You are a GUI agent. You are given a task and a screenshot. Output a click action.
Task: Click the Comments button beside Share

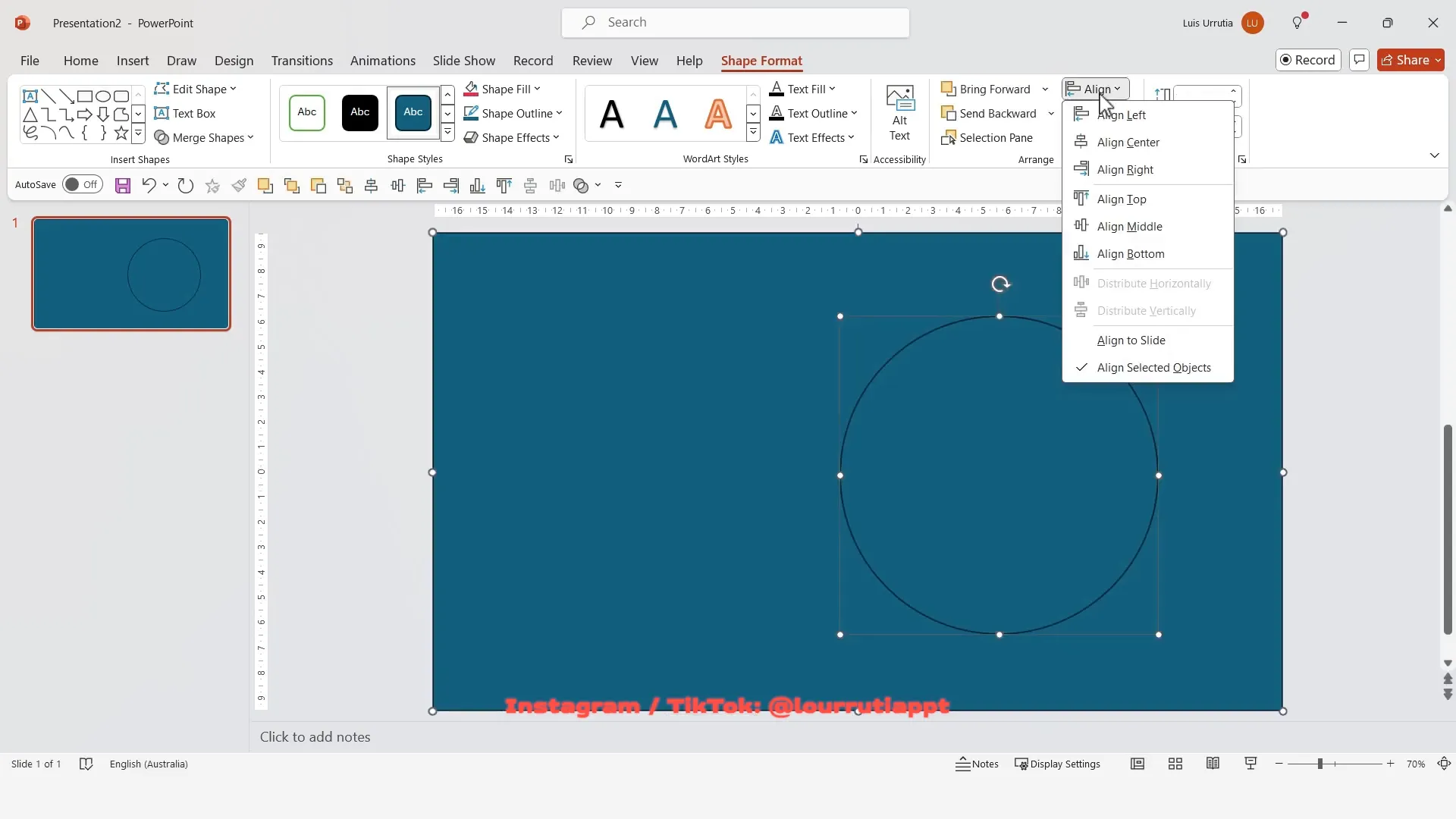click(1359, 60)
